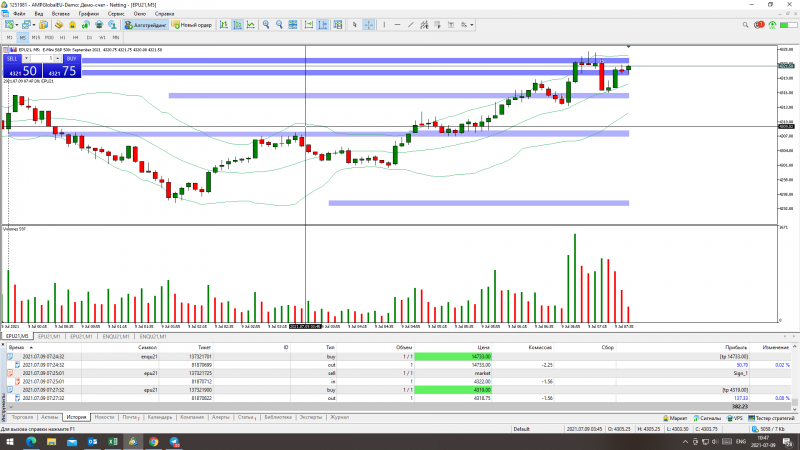
Task: Sort history by Время column
Action: 16,347
